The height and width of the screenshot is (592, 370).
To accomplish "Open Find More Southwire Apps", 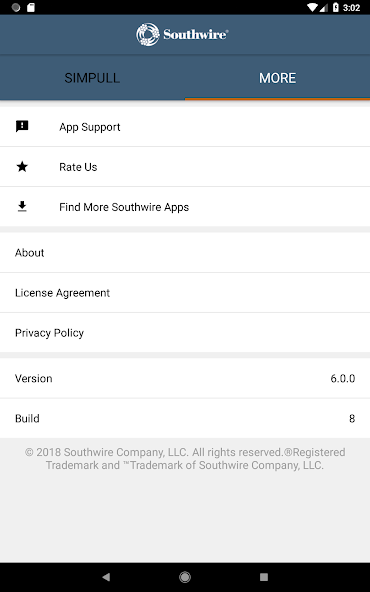I will (x=185, y=207).
